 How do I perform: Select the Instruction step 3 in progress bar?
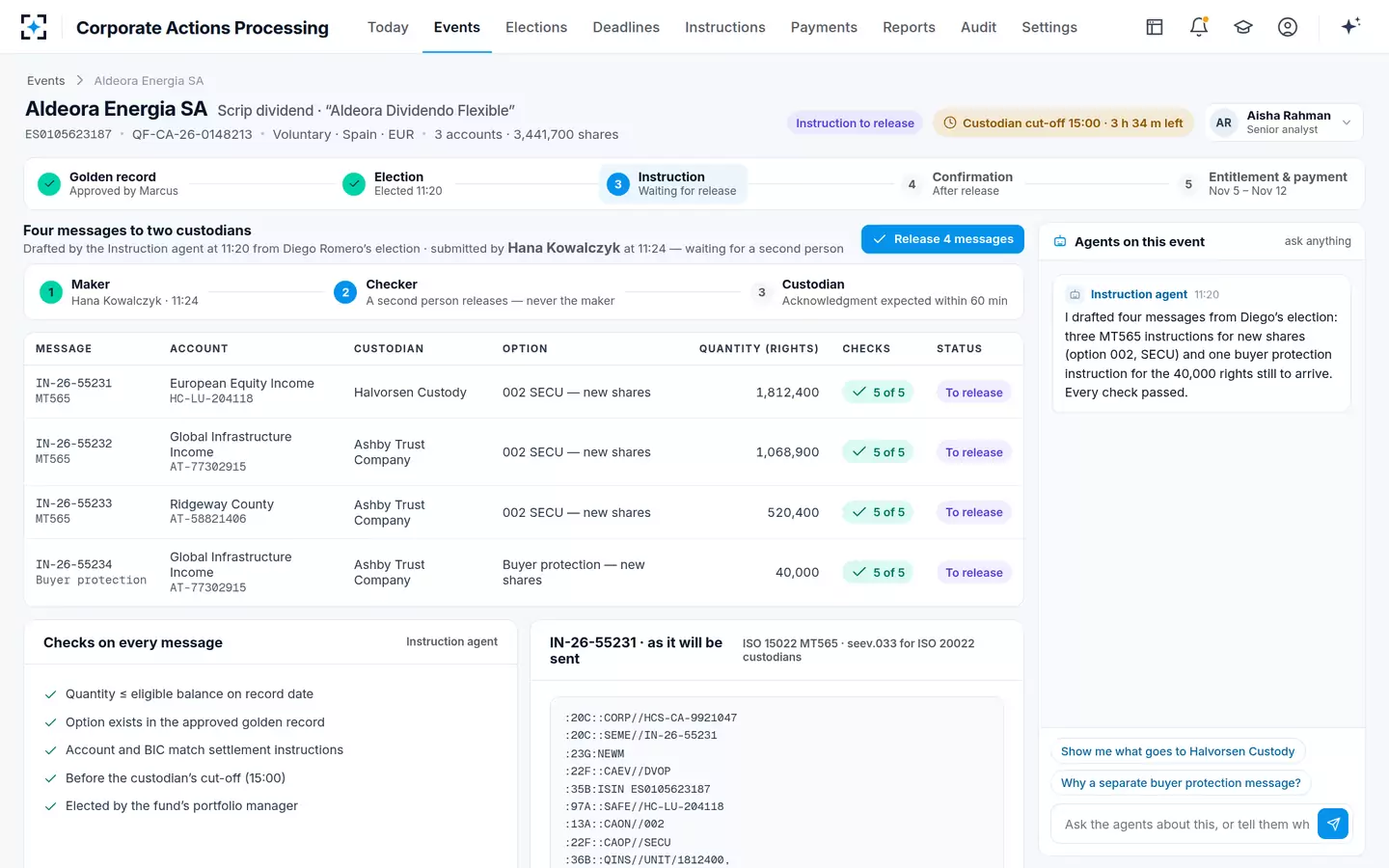coord(673,183)
